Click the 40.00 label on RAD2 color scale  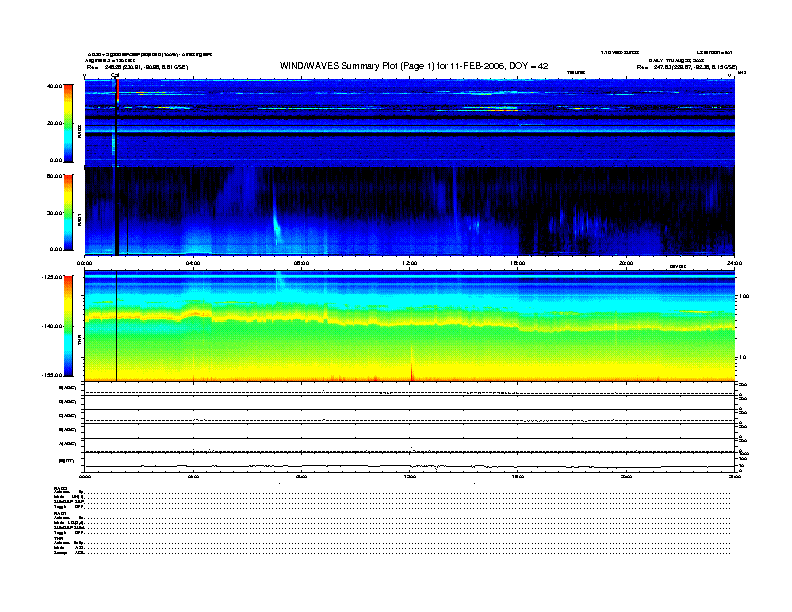pos(54,86)
